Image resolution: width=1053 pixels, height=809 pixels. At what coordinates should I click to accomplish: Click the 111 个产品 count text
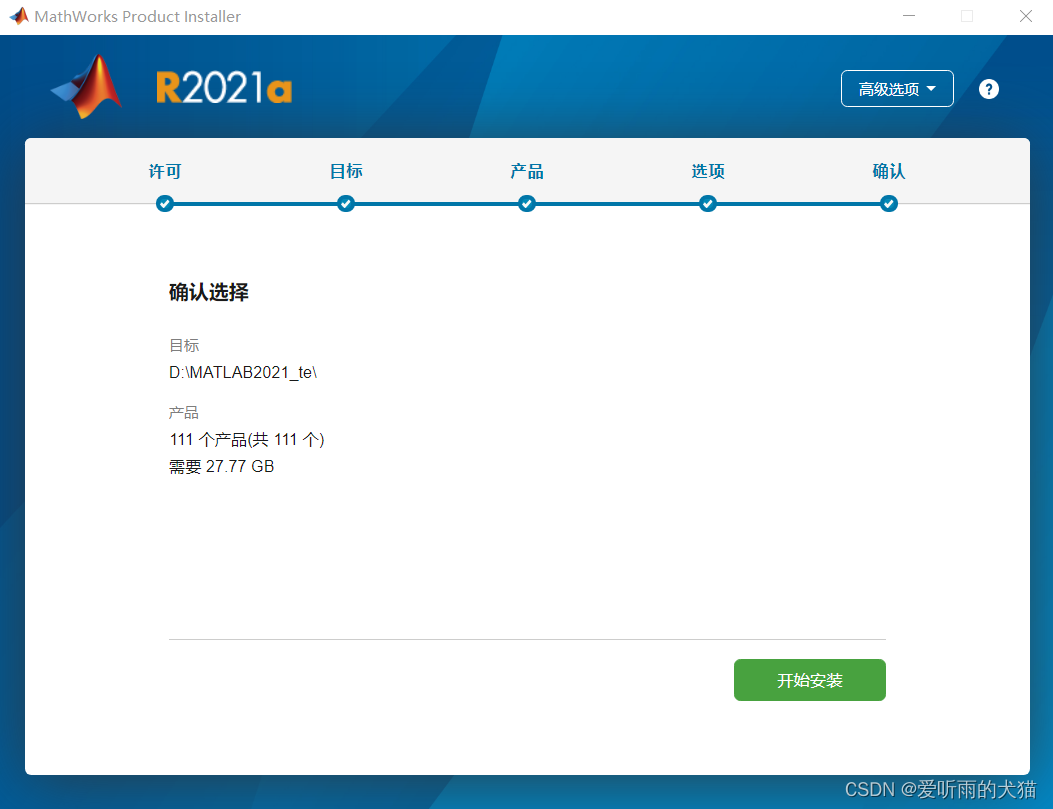point(246,440)
